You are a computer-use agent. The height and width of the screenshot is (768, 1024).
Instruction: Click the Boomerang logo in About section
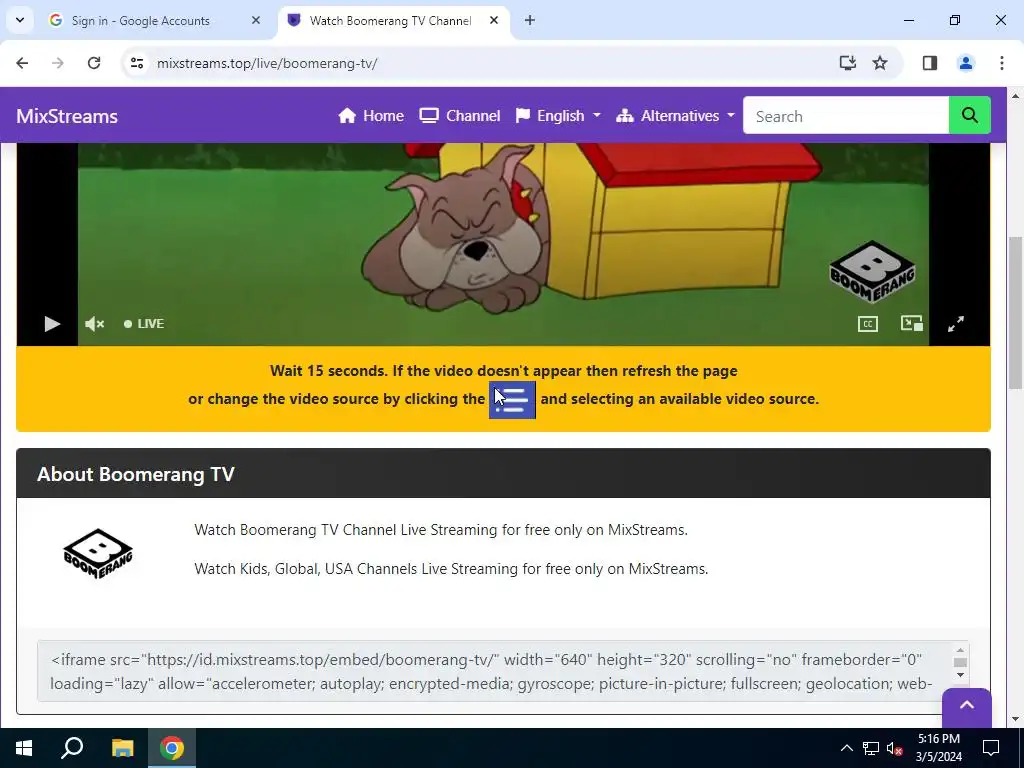tap(98, 553)
